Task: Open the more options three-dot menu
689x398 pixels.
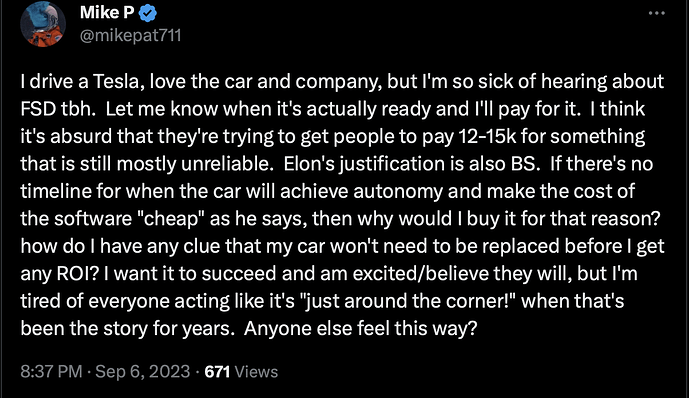Action: click(656, 13)
